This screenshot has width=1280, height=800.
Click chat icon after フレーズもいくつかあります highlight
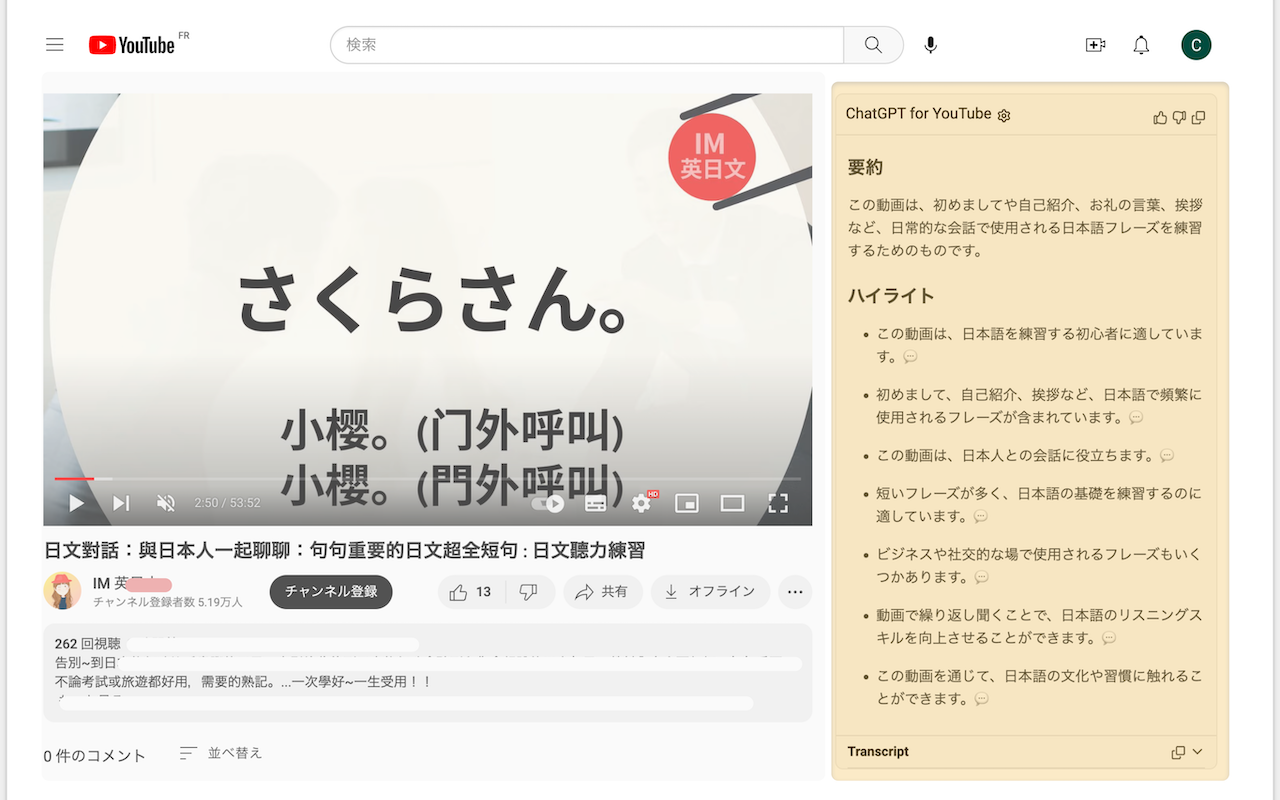[982, 577]
